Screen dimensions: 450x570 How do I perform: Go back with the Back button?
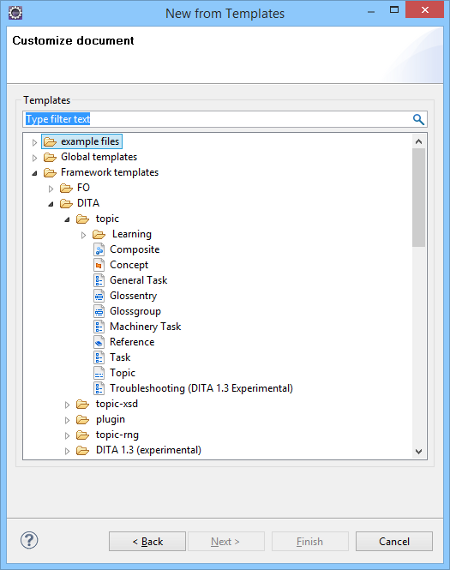(x=147, y=541)
